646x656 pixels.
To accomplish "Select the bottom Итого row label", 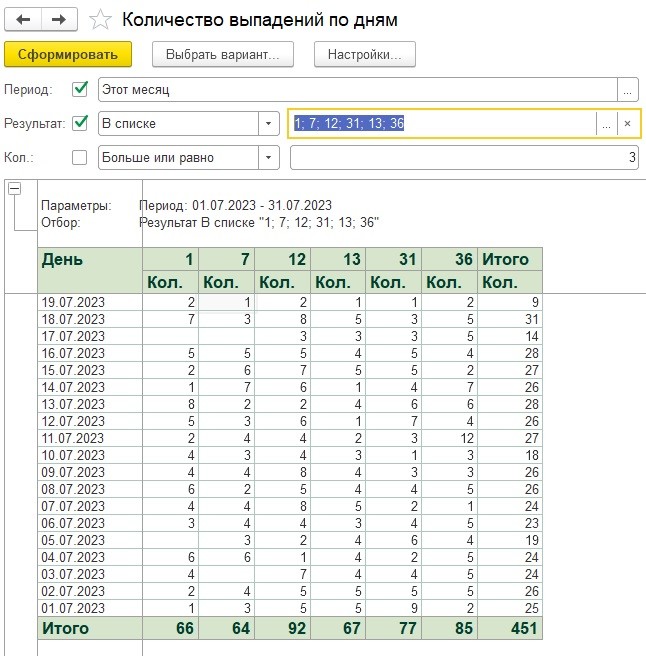I will pos(90,628).
